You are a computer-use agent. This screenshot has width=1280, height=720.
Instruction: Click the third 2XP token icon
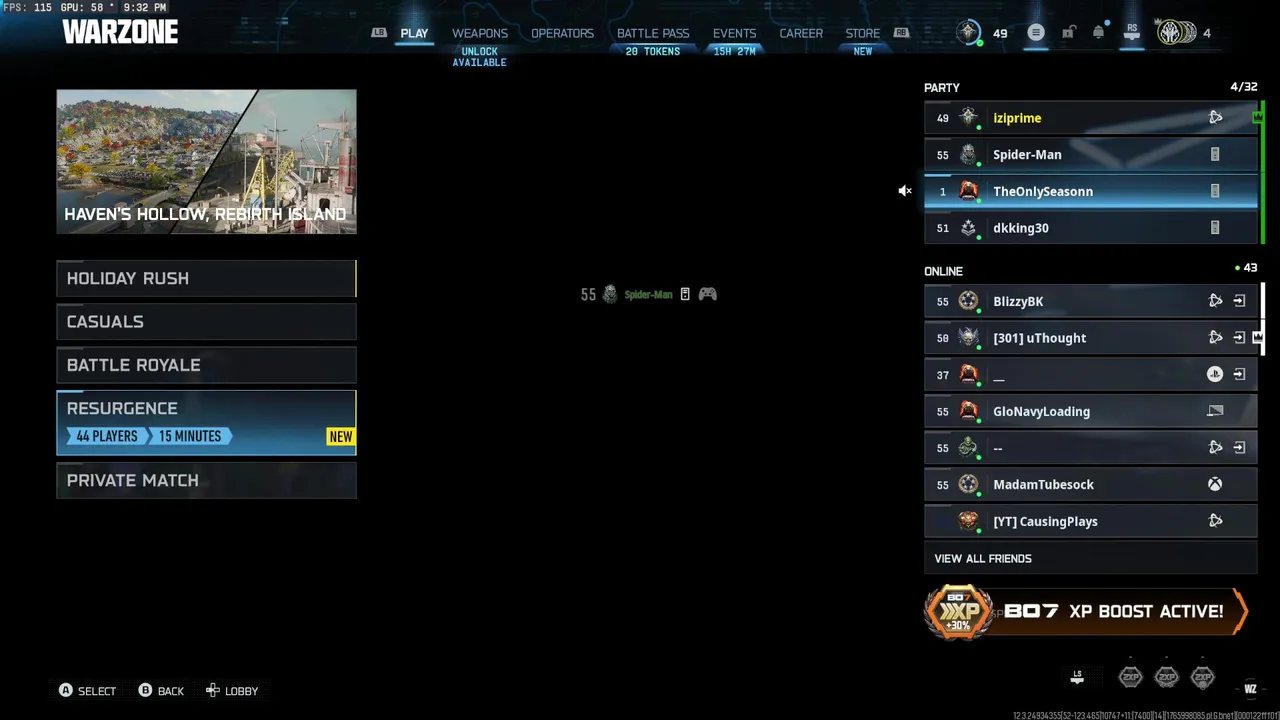coord(1202,677)
